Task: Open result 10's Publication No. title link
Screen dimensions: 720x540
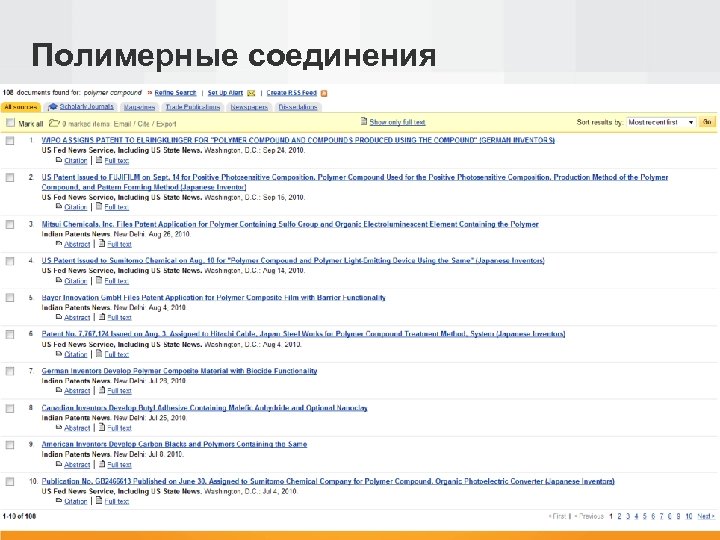Action: (328, 481)
